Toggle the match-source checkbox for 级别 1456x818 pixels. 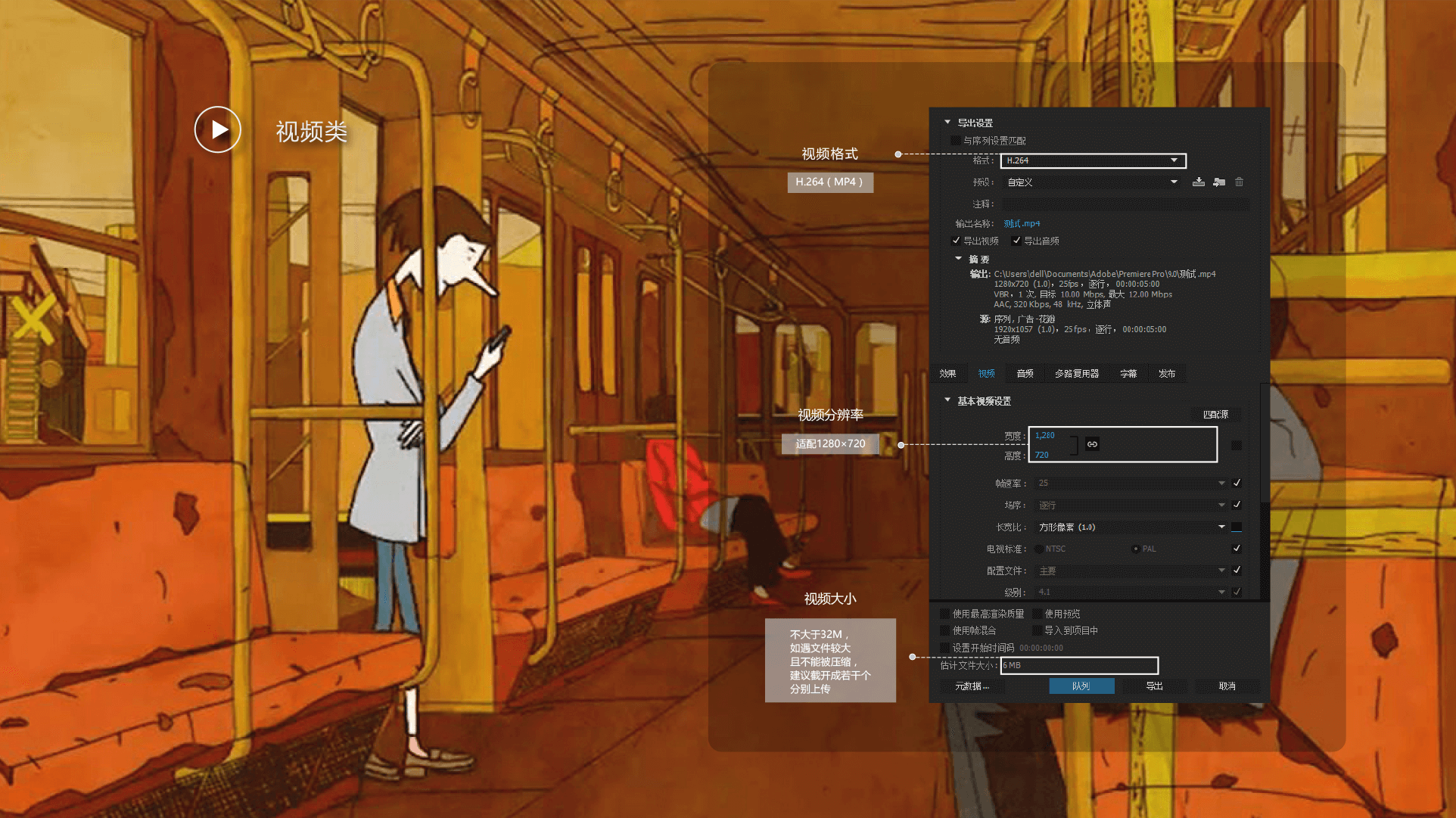1237,592
